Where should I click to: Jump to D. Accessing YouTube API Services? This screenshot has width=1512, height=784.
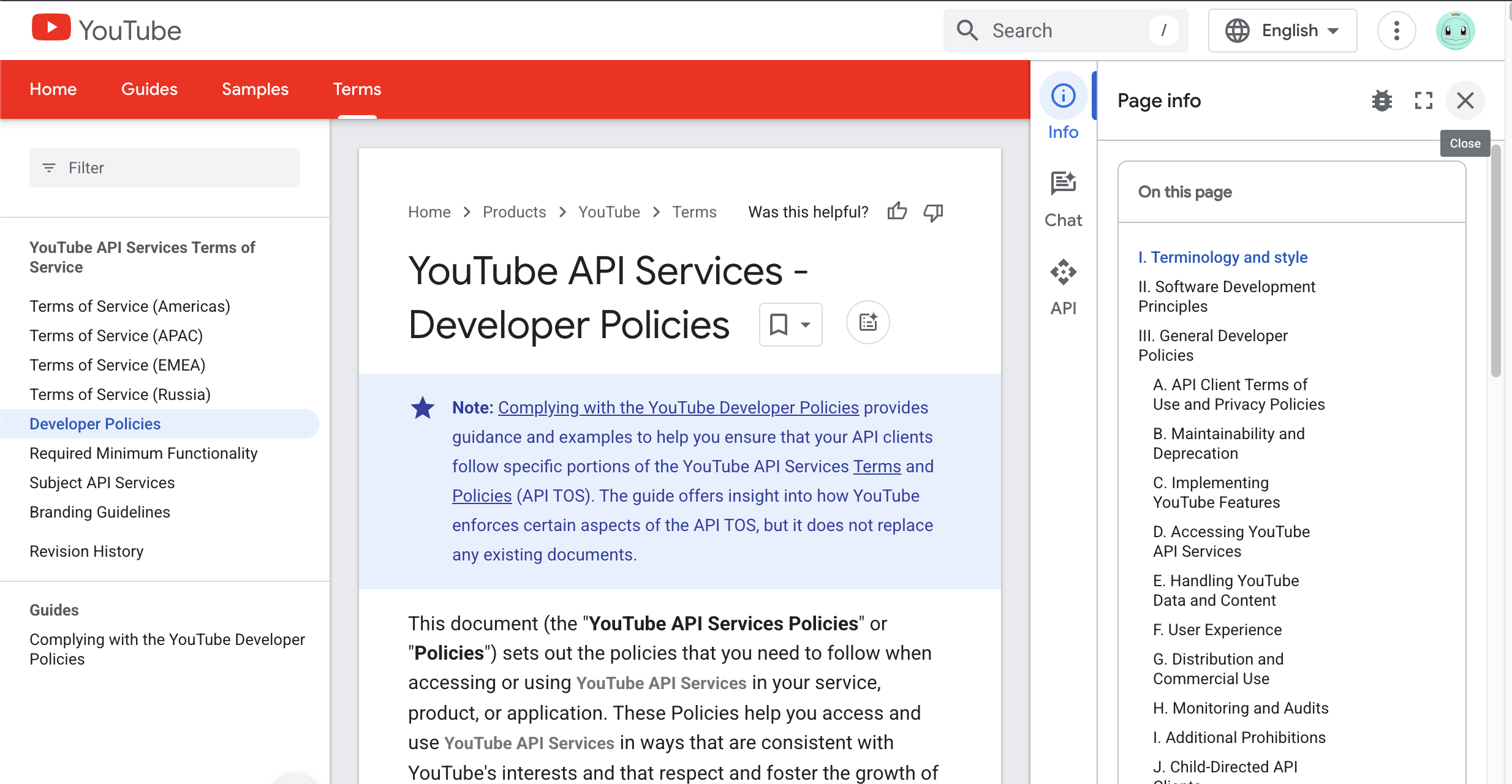tap(1231, 541)
